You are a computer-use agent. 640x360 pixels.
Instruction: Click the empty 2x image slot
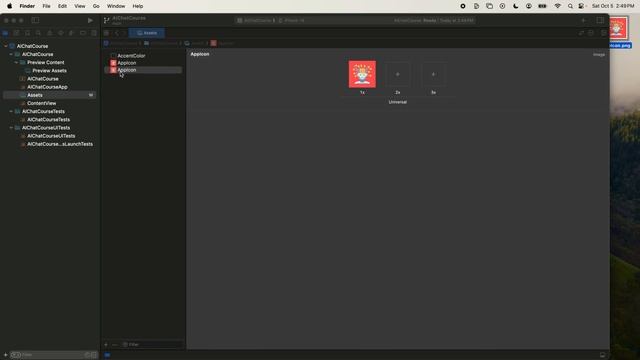click(398, 74)
